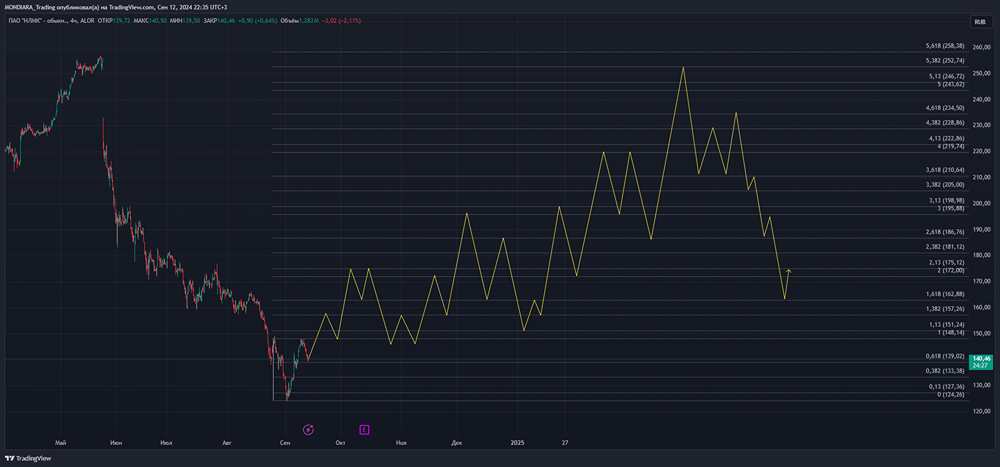The width and height of the screenshot is (1000, 467).
Task: Click the МАКС 140,50 high value
Action: [x=150, y=21]
